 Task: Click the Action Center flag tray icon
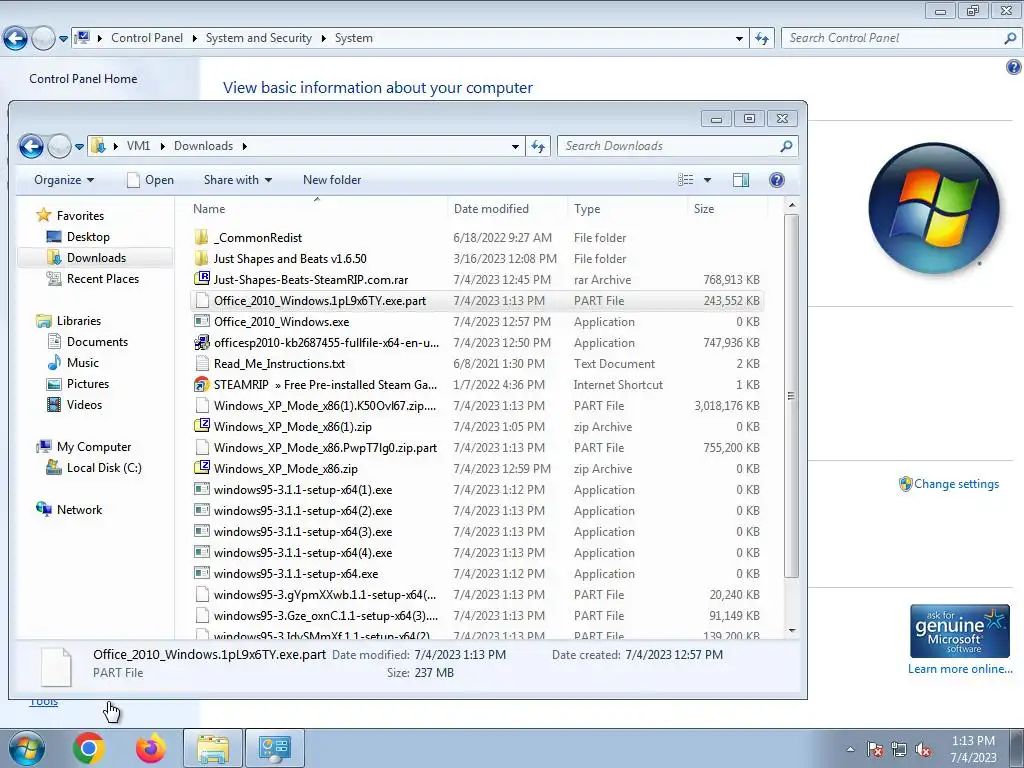click(875, 749)
